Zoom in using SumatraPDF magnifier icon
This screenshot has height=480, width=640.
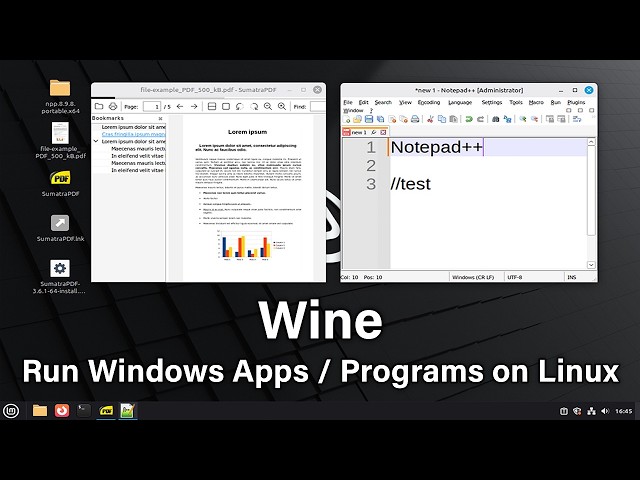[x=282, y=107]
